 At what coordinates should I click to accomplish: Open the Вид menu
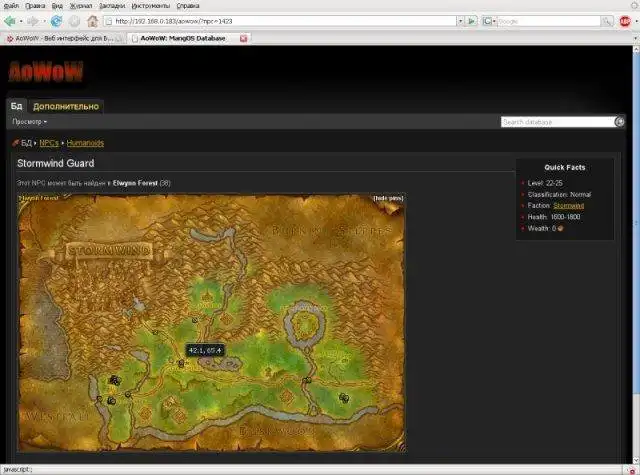click(x=57, y=6)
